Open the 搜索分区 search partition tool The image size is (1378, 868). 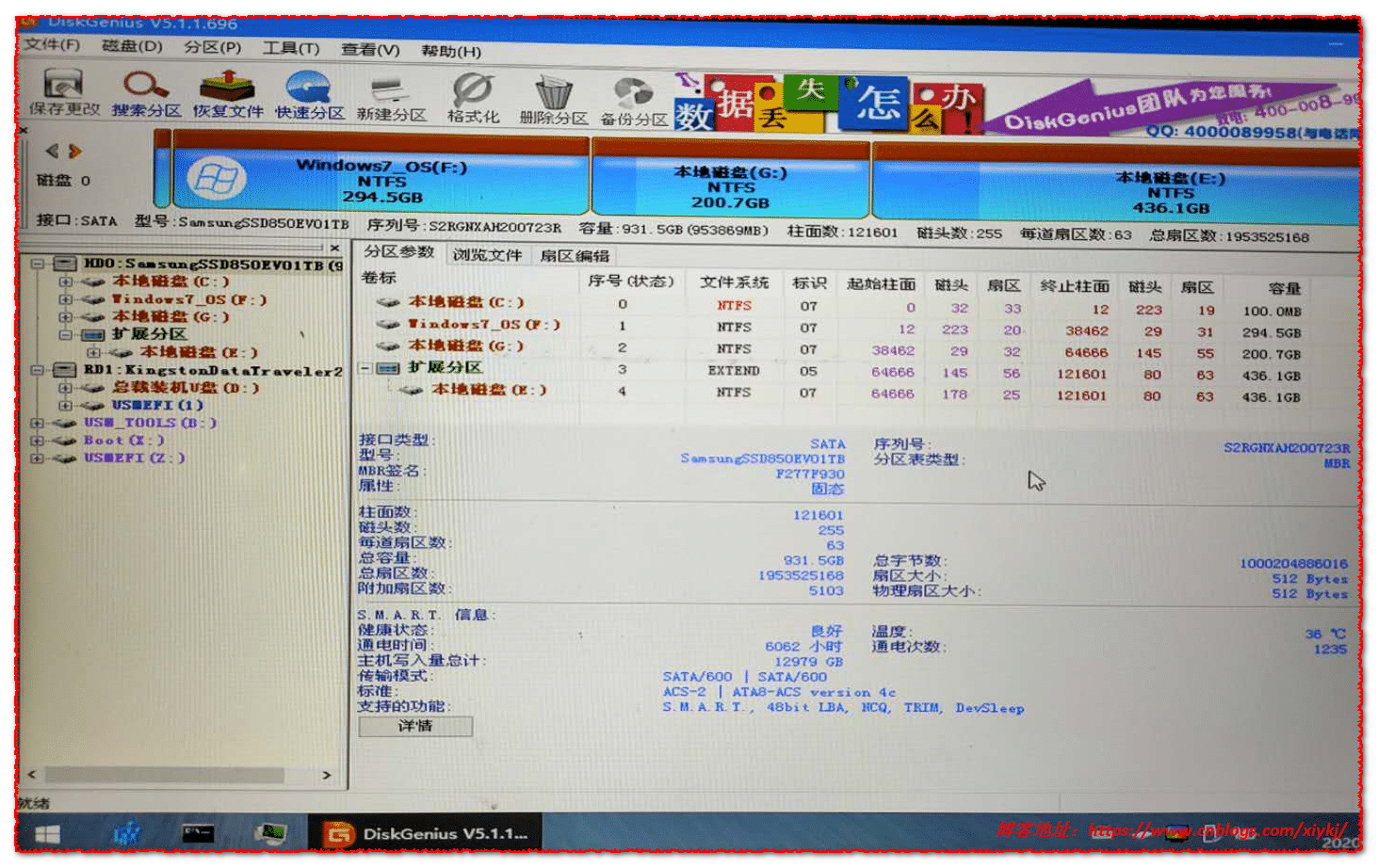click(x=145, y=93)
